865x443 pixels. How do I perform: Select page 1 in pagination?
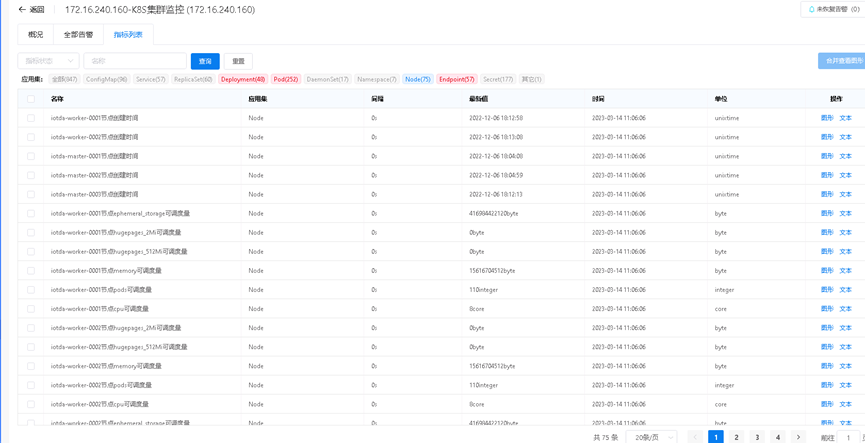coord(716,437)
